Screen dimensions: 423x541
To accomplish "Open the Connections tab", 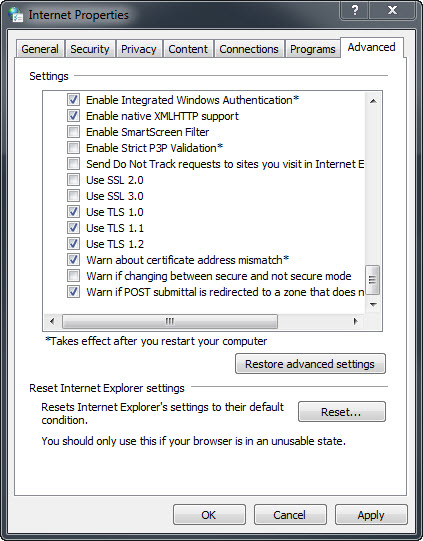I will [249, 49].
